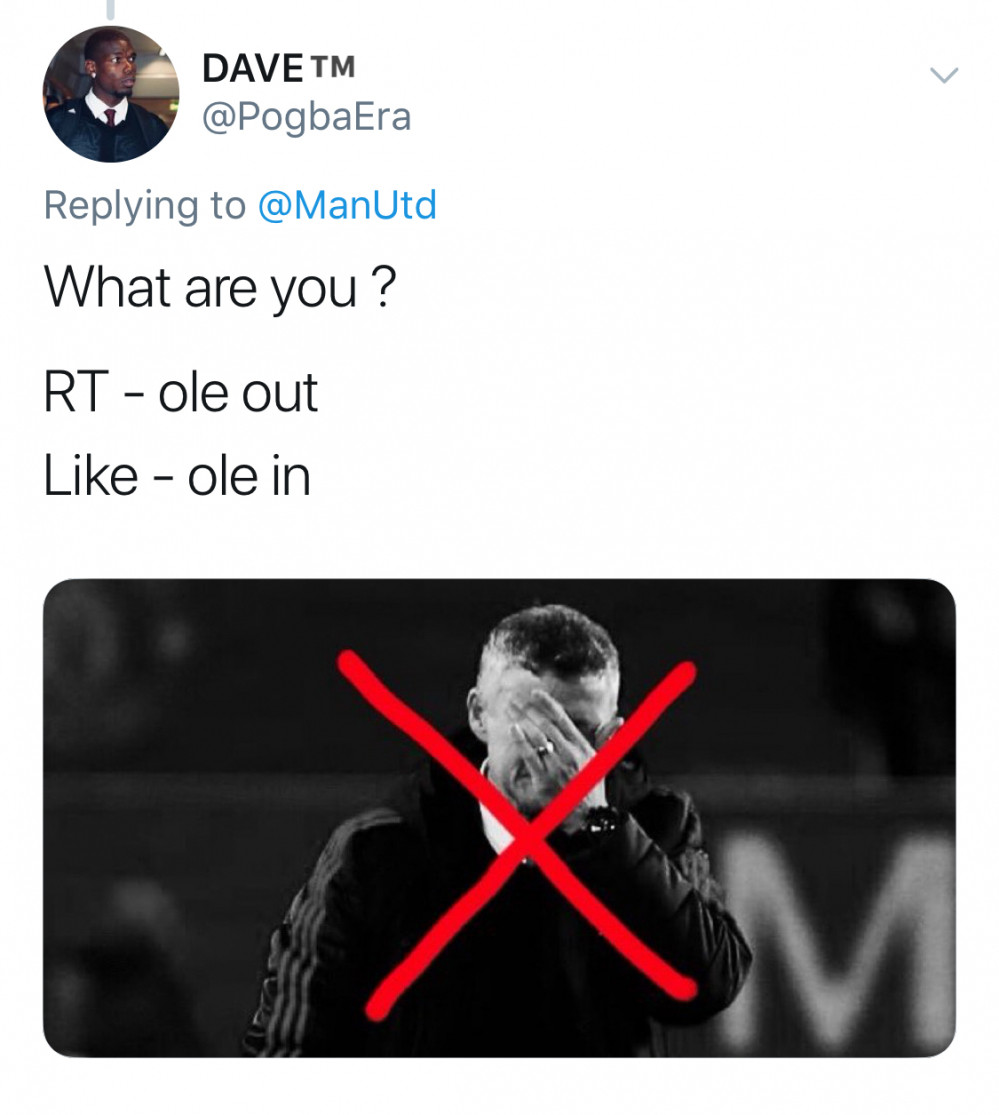Image resolution: width=999 pixels, height=1115 pixels.
Task: Open the @ManUtd mention link
Action: point(347,205)
